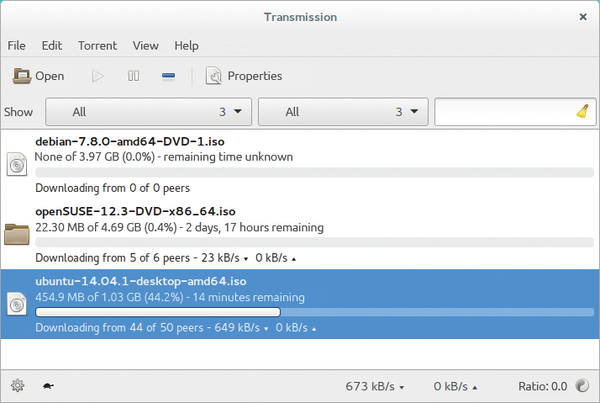Click the arrow next to 673 kB/s

click(402, 387)
